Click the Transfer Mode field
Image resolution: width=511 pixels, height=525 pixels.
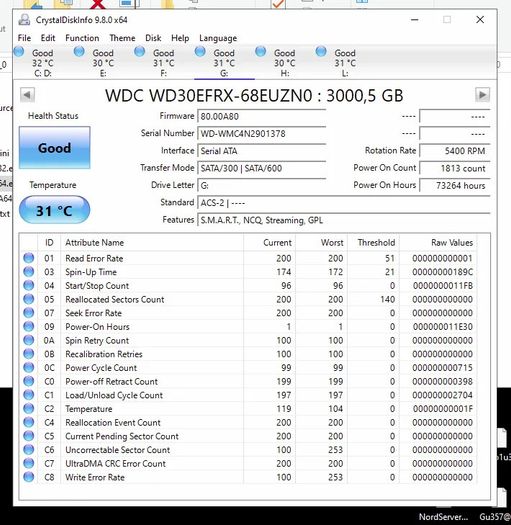click(x=262, y=168)
